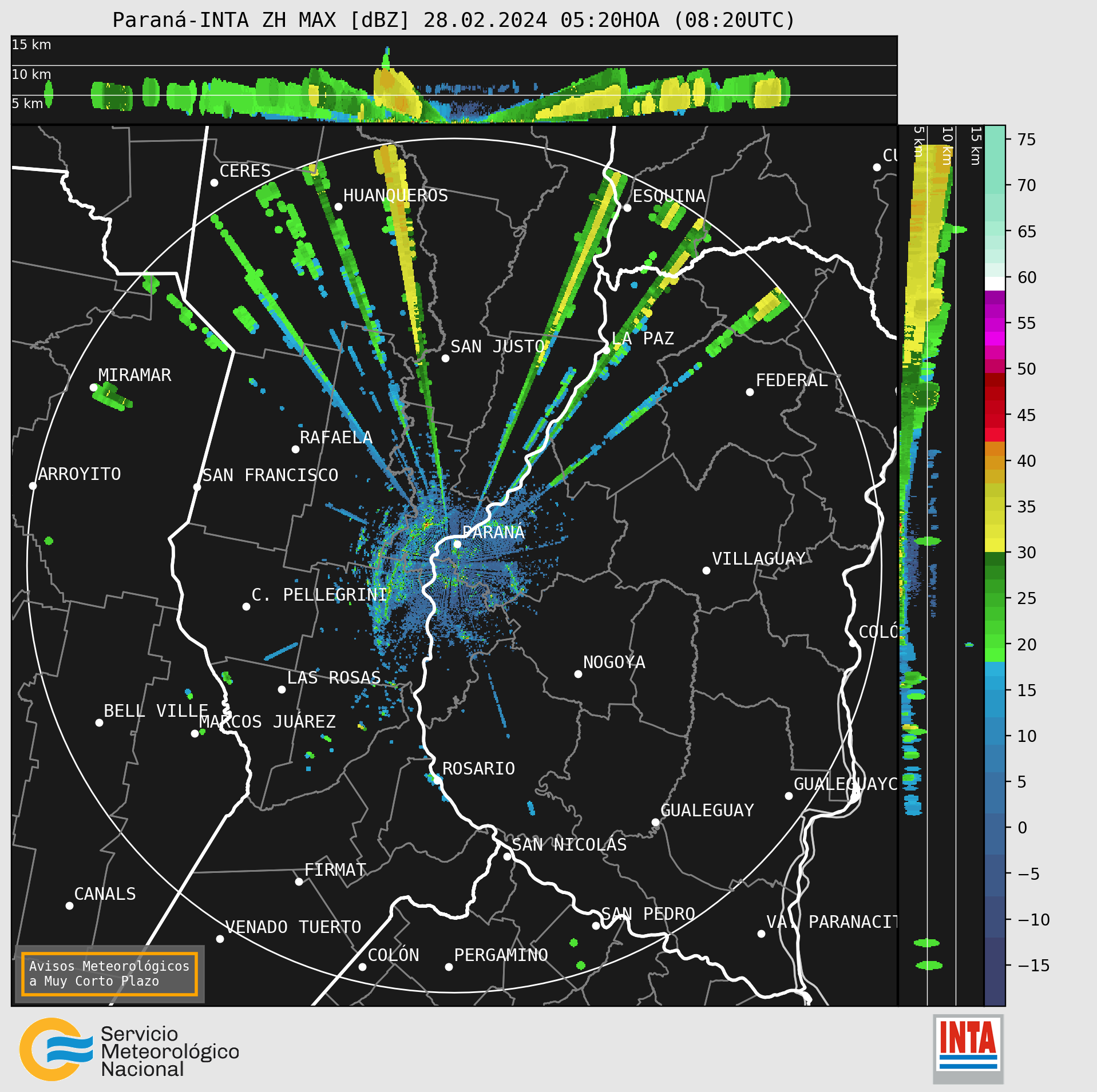The height and width of the screenshot is (1092, 1097).
Task: Click the 75 value on the dBZ scale
Action: [1027, 140]
